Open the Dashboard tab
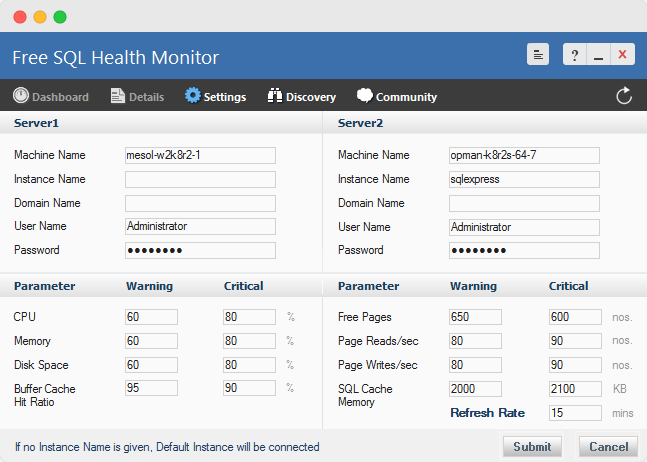This screenshot has width=647, height=462. 51,96
